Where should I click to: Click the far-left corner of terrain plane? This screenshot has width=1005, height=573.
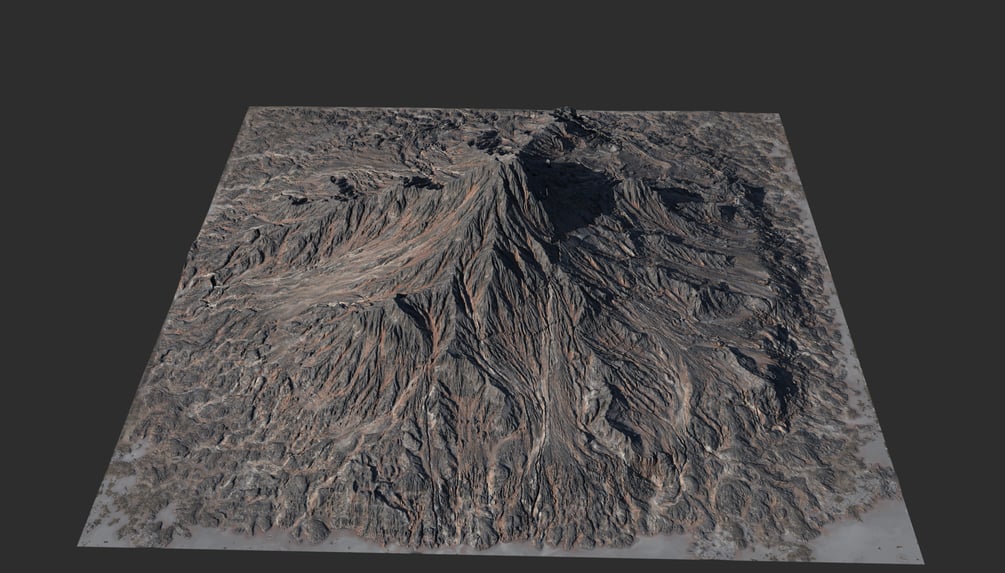tap(250, 110)
